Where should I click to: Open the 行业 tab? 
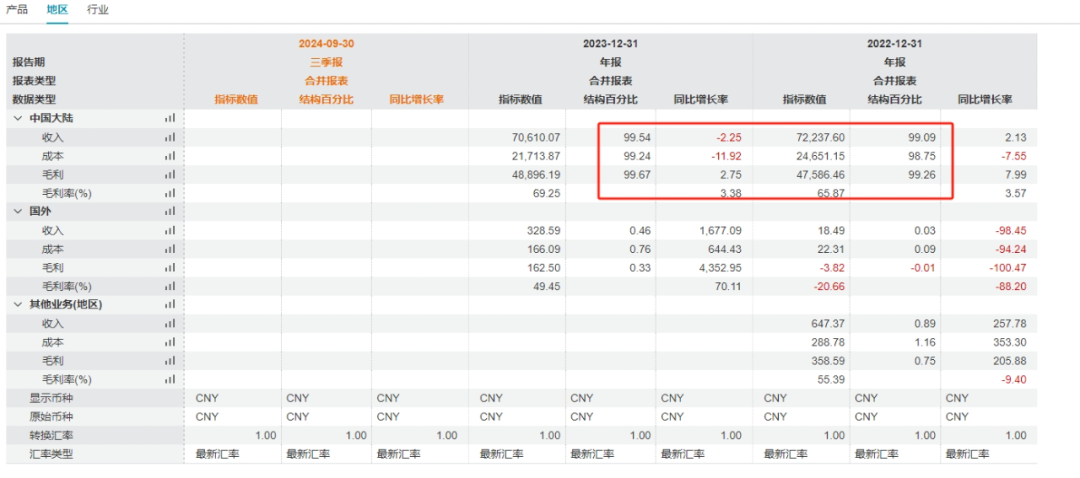click(x=98, y=10)
